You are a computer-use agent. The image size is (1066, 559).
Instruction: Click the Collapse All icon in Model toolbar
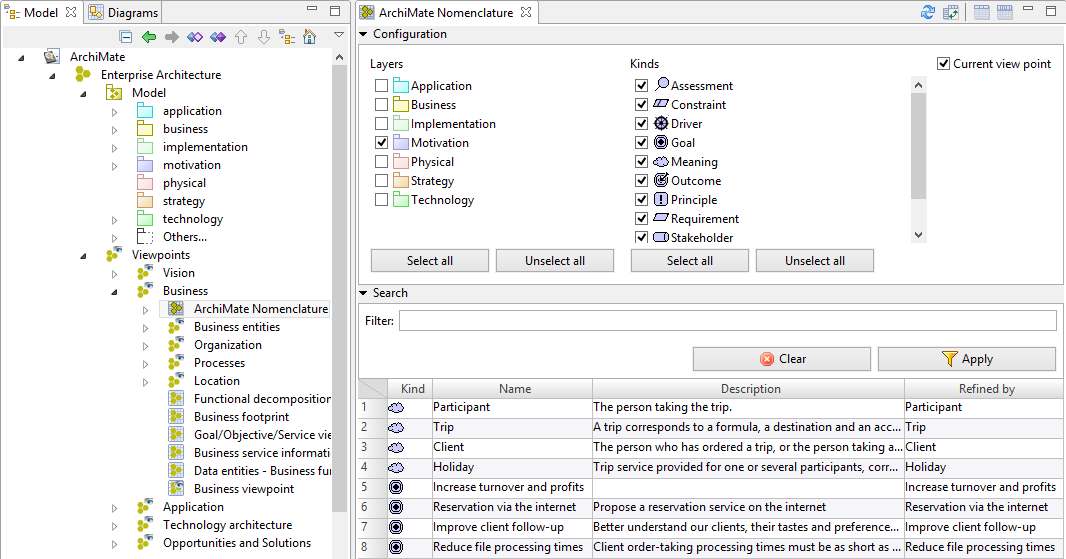click(126, 37)
